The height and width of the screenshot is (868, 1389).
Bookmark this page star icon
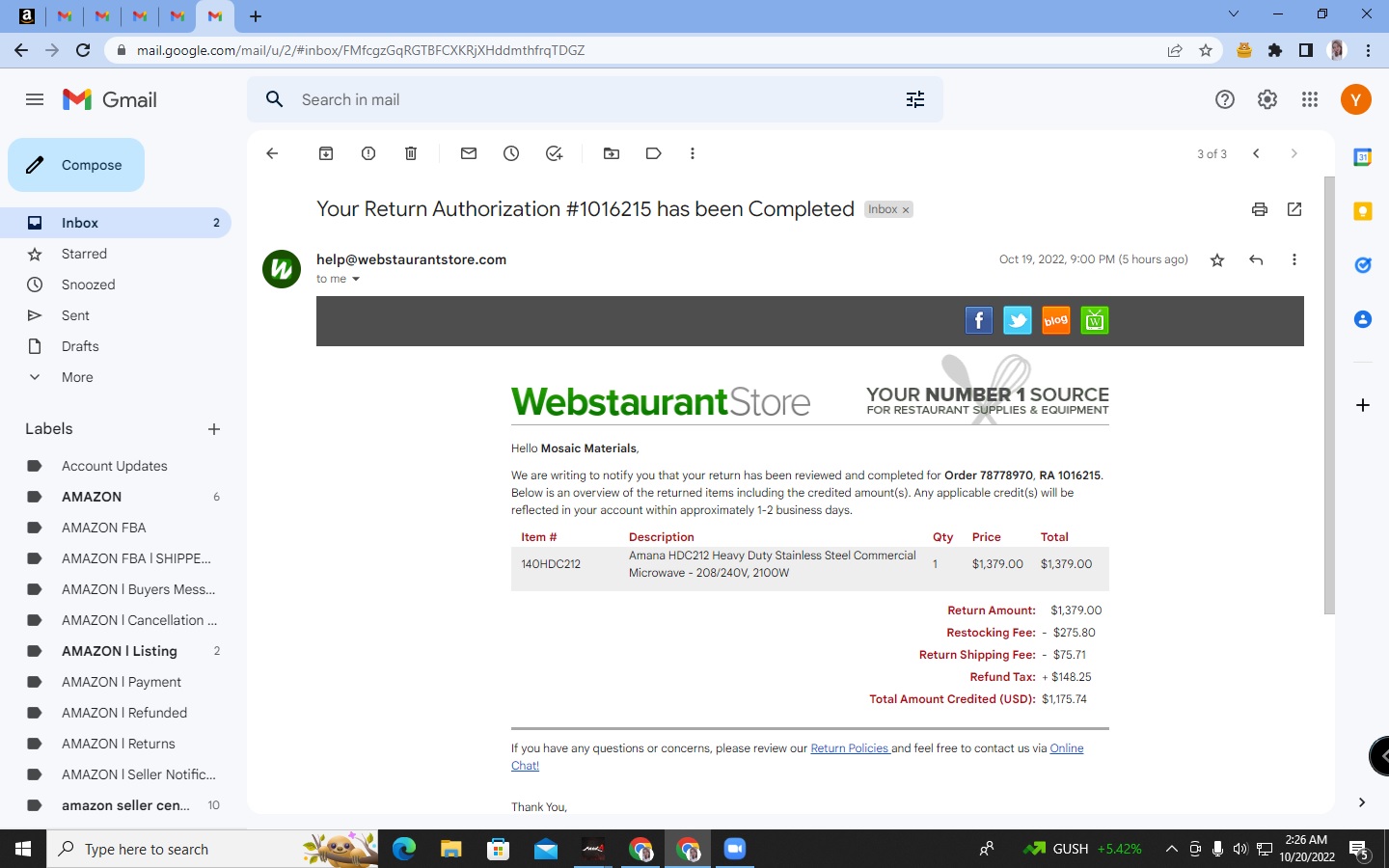(1206, 50)
